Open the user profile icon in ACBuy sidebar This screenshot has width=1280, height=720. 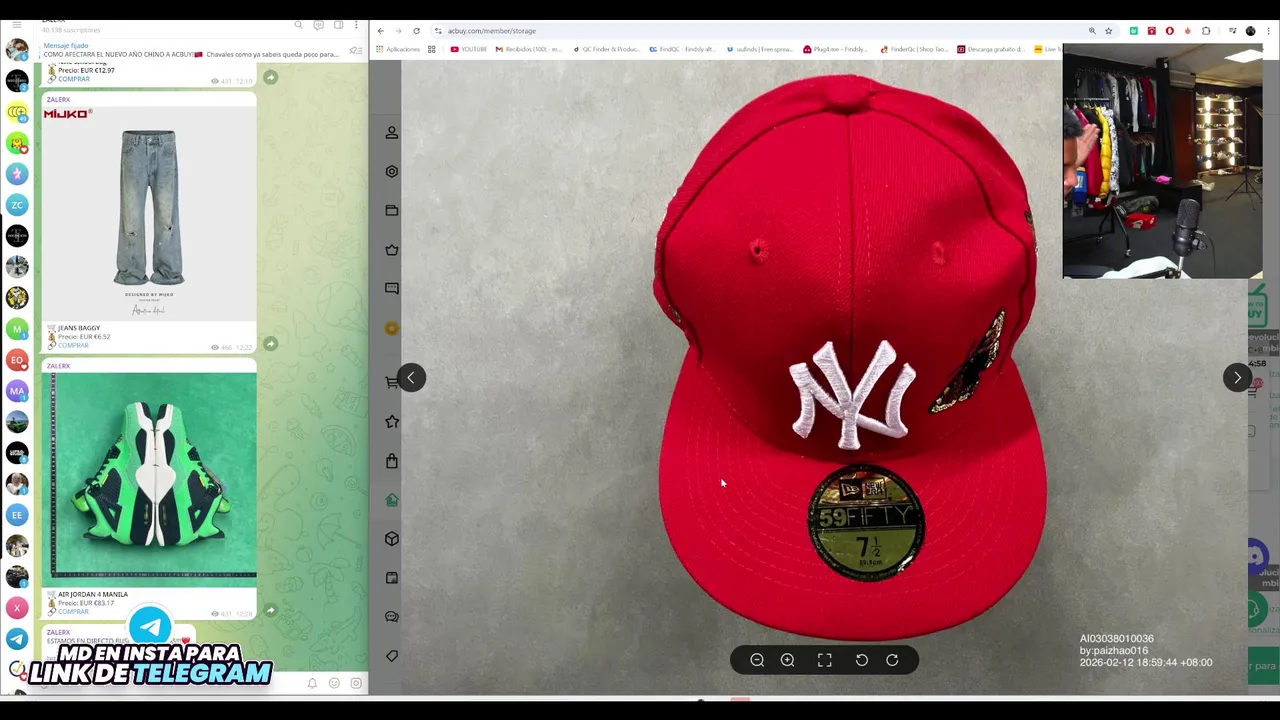pos(392,132)
